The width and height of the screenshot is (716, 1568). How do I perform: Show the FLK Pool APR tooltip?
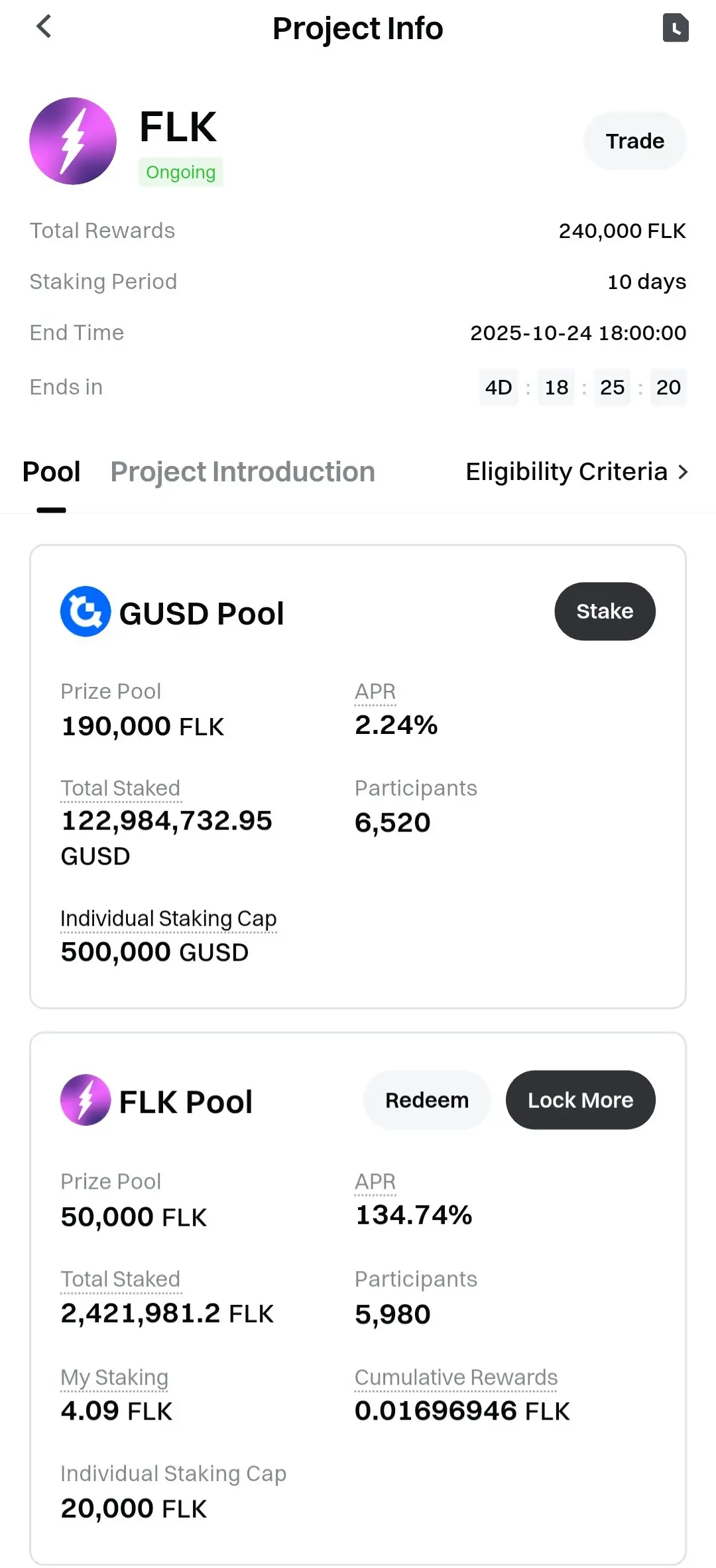tap(375, 1181)
